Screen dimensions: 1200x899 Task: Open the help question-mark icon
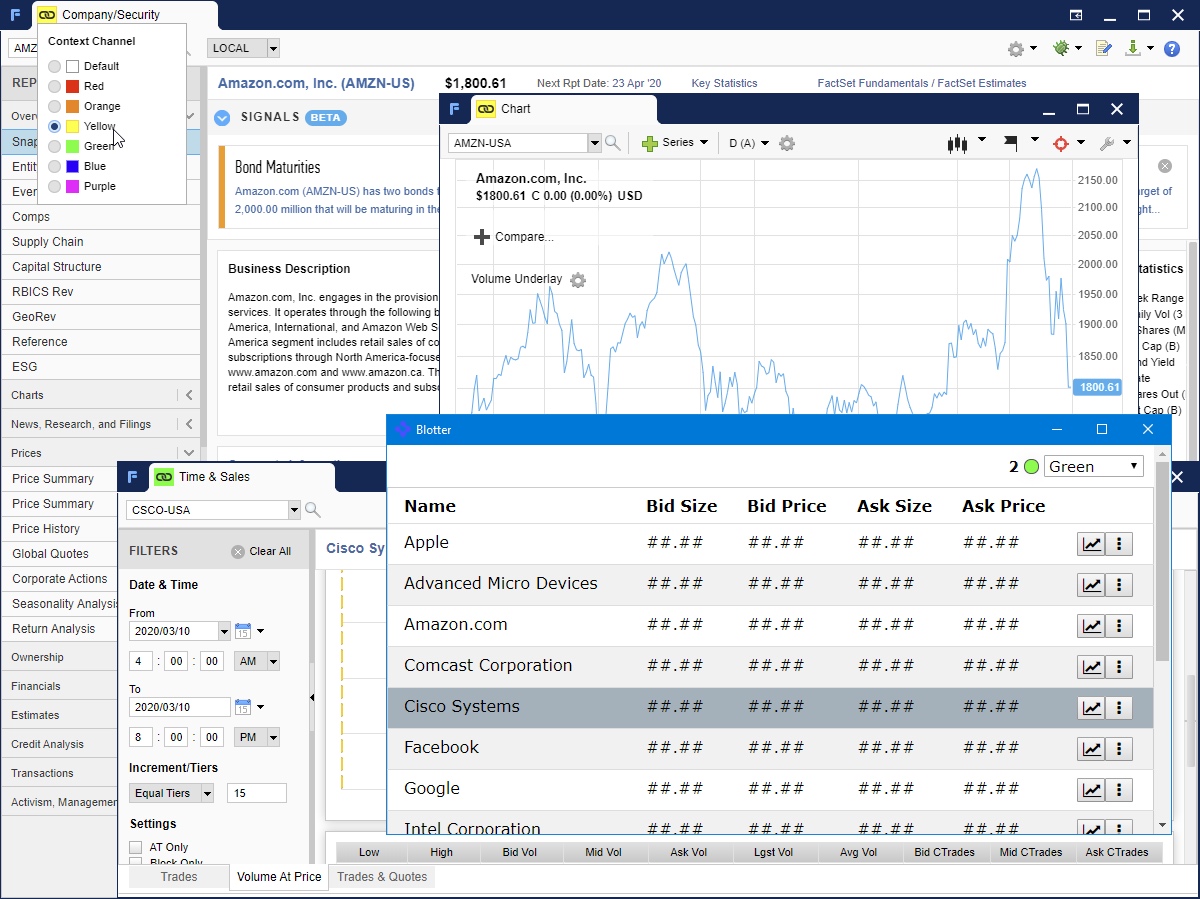1172,48
